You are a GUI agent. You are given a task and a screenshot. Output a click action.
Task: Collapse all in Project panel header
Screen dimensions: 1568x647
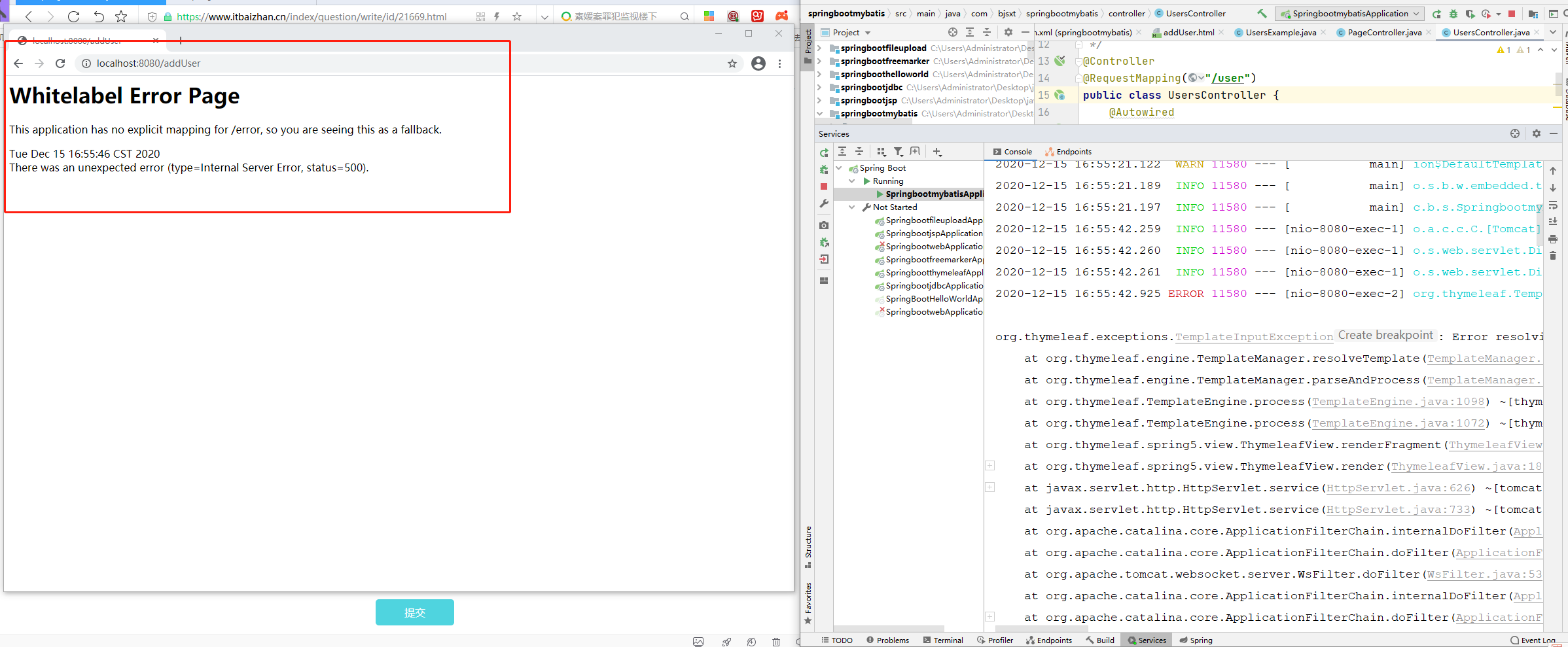(x=987, y=32)
